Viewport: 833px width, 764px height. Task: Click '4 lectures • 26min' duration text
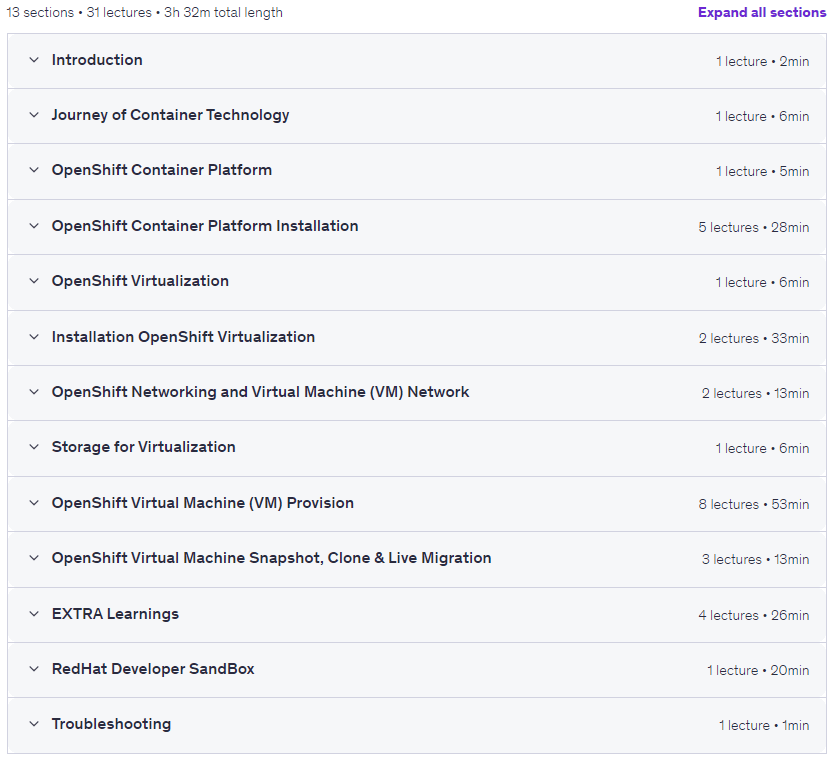pos(754,615)
